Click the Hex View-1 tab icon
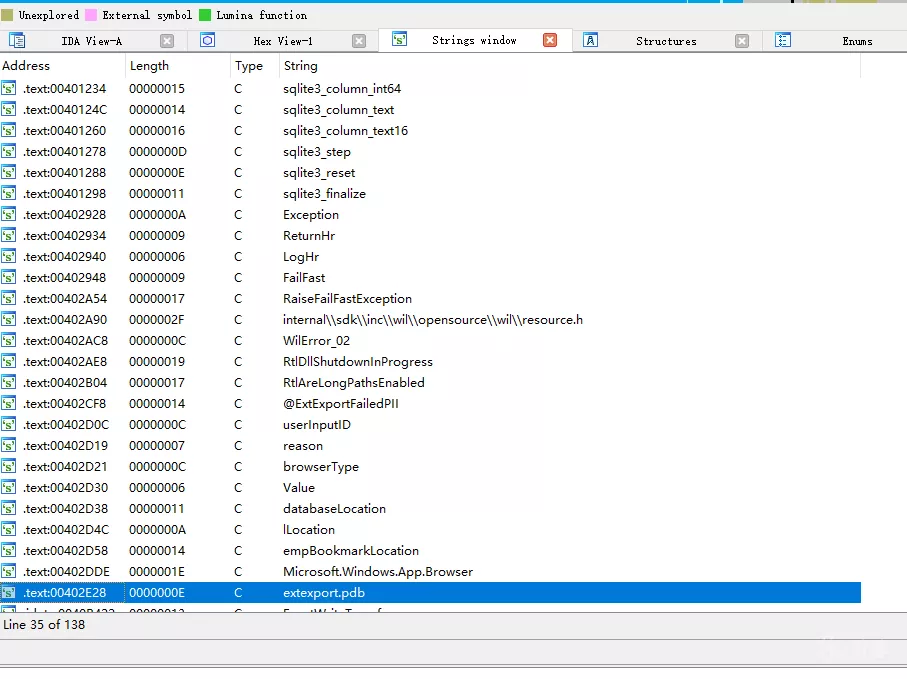Screen dimensions: 907x679 coord(208,40)
